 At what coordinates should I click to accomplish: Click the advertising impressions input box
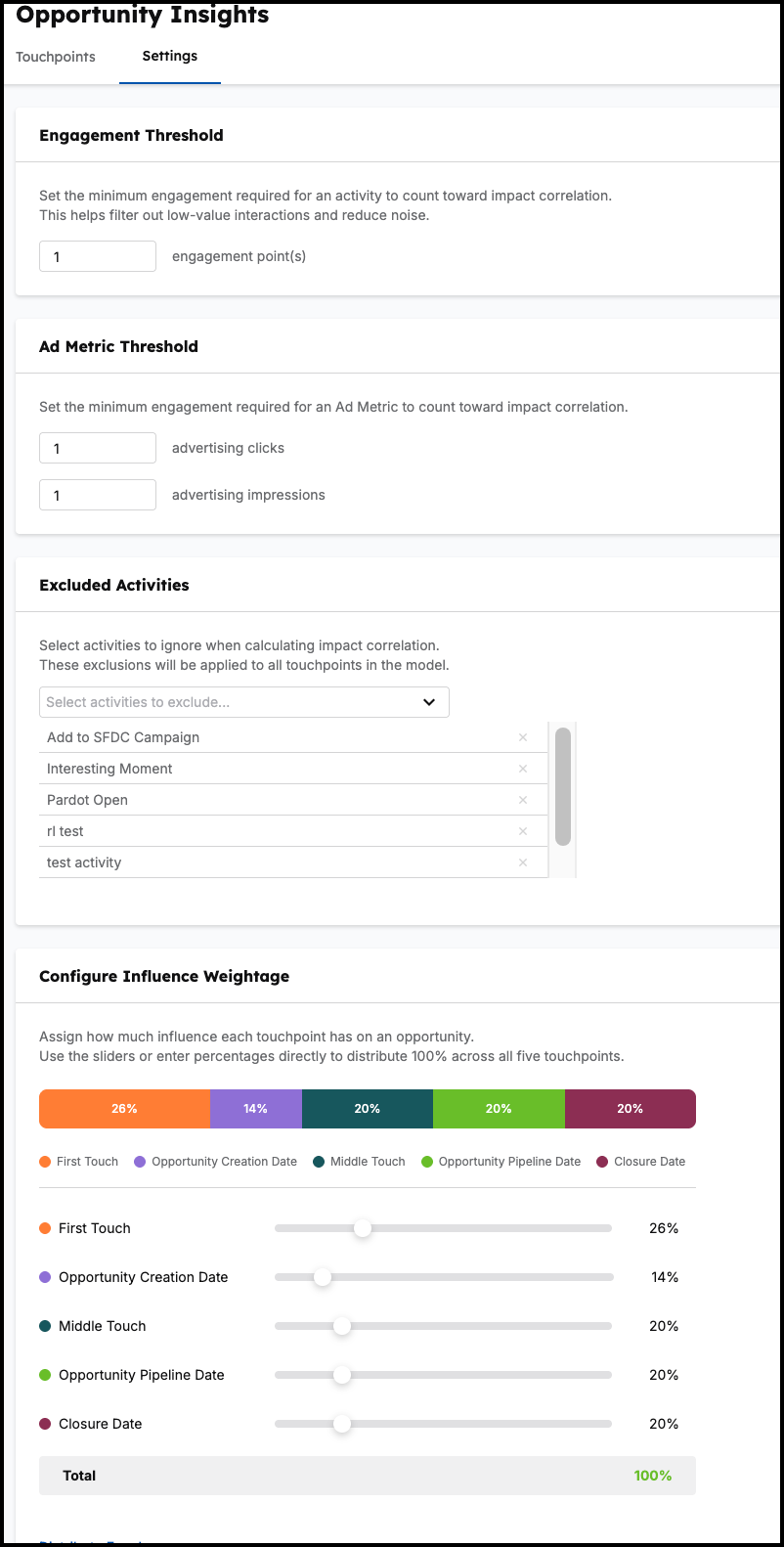click(98, 495)
